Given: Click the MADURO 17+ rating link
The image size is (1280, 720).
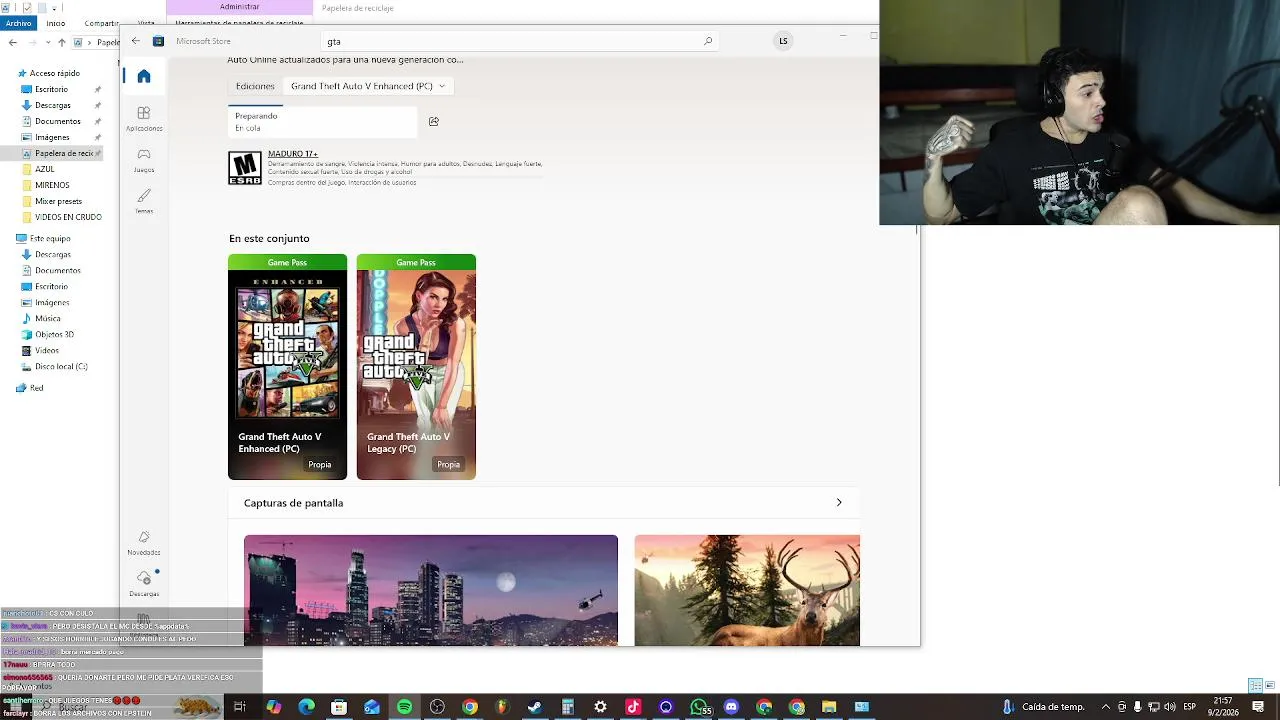Looking at the screenshot, I should (293, 154).
